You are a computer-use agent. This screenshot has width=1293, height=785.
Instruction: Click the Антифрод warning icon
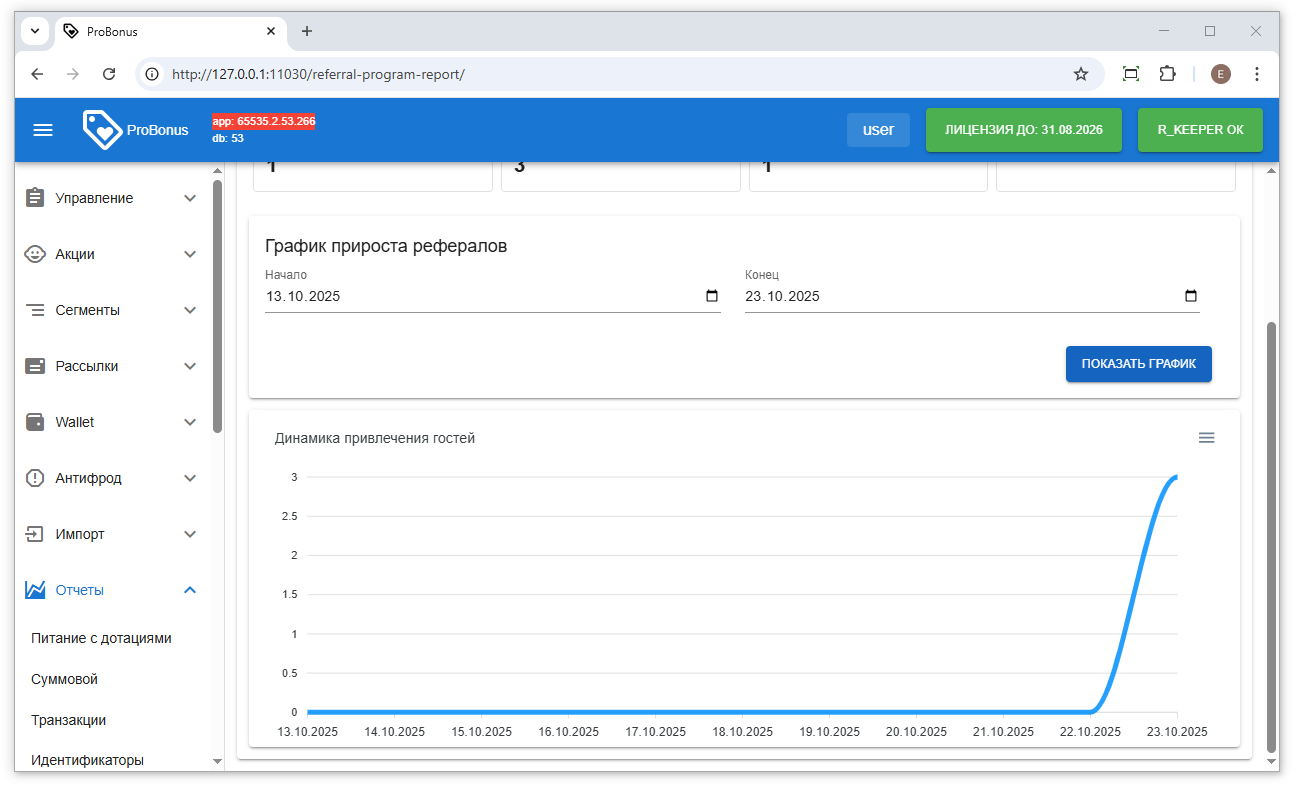point(35,478)
